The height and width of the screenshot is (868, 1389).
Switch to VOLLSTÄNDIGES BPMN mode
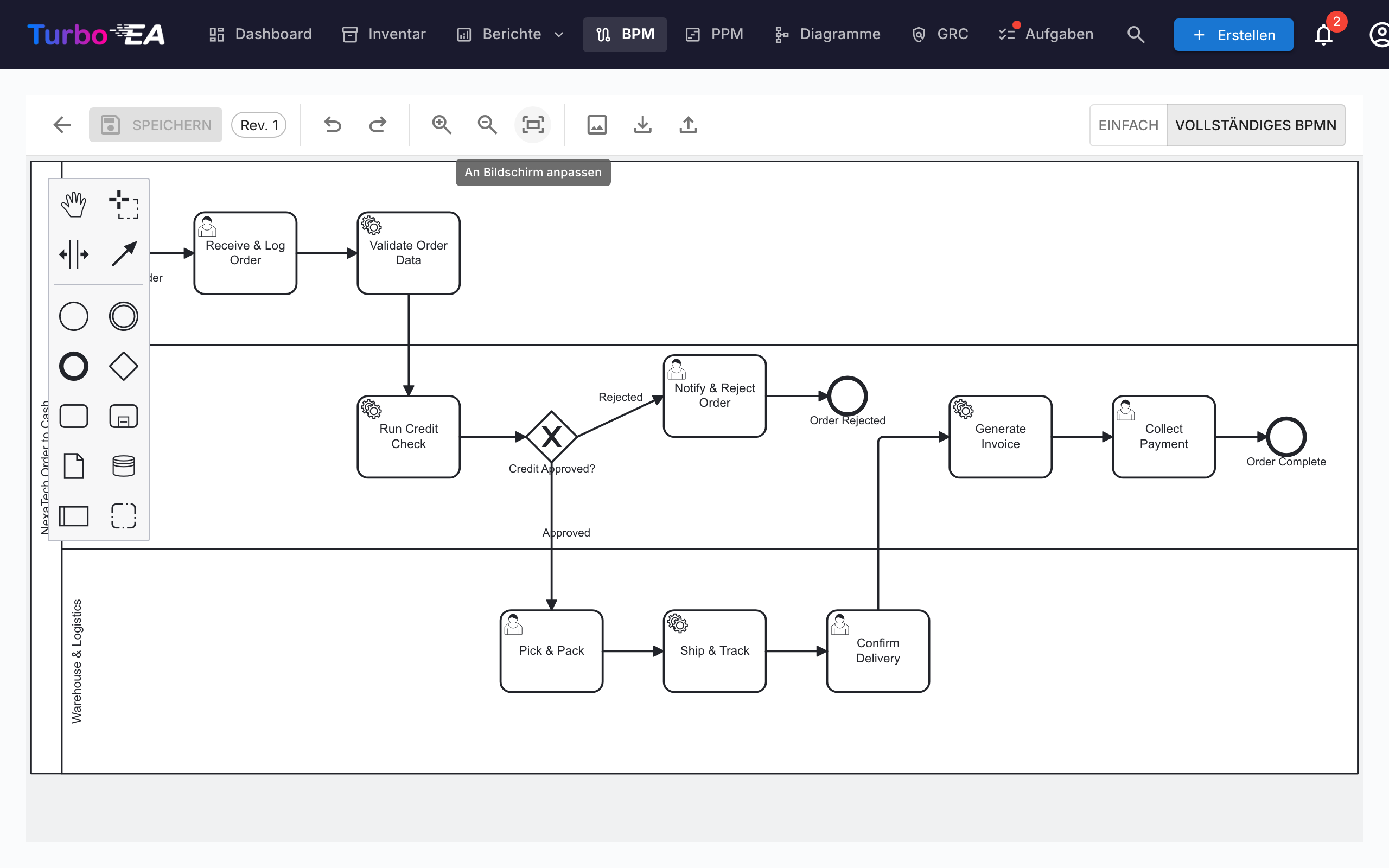pos(1256,125)
